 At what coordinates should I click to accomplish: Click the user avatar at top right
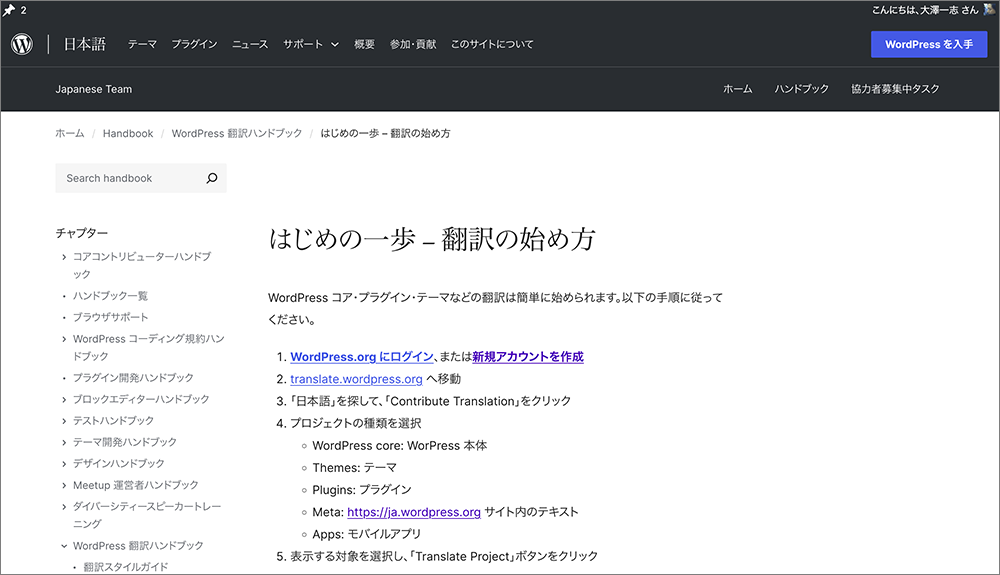pos(989,9)
